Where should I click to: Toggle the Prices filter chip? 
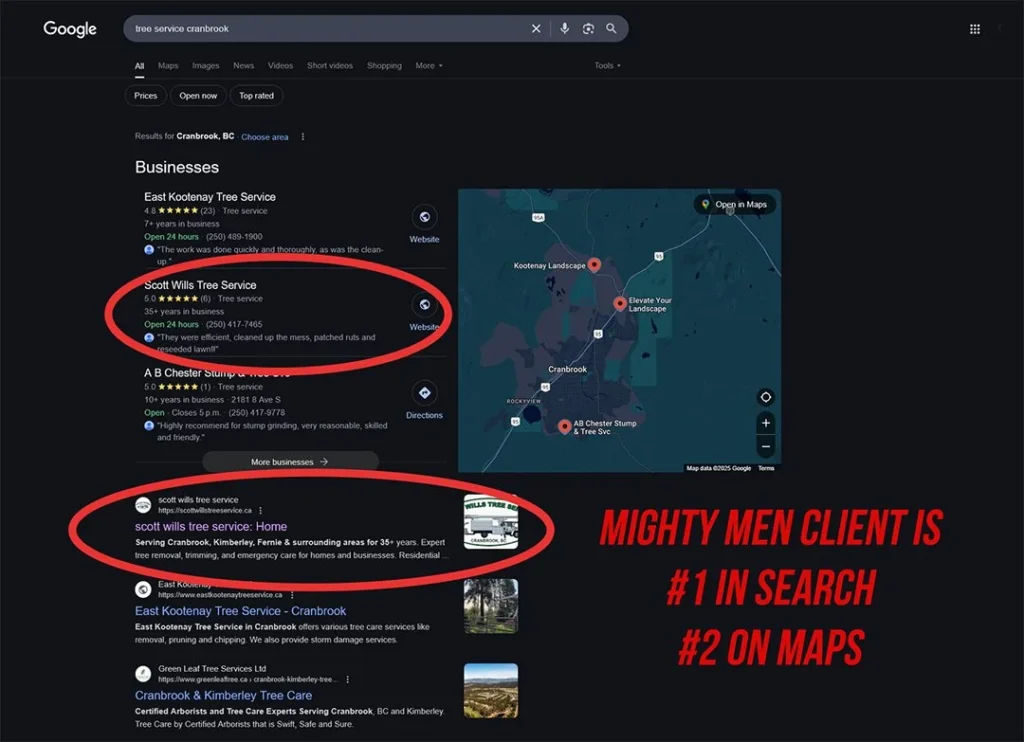(x=146, y=95)
